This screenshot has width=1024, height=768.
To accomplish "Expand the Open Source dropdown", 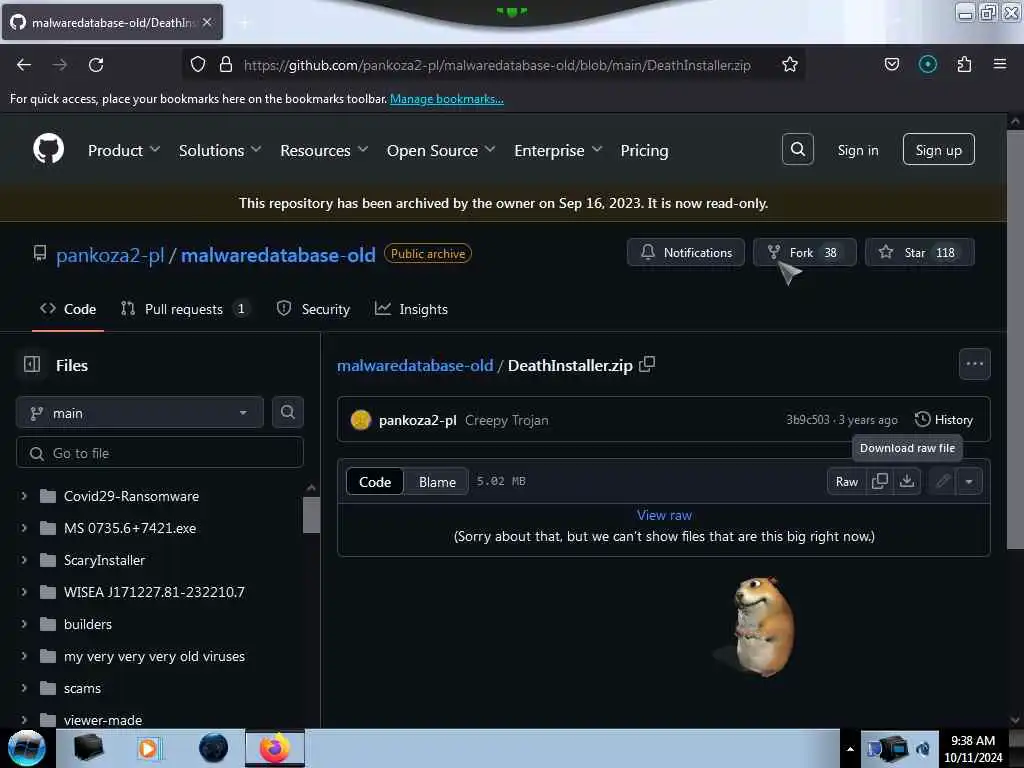I will pyautogui.click(x=441, y=150).
